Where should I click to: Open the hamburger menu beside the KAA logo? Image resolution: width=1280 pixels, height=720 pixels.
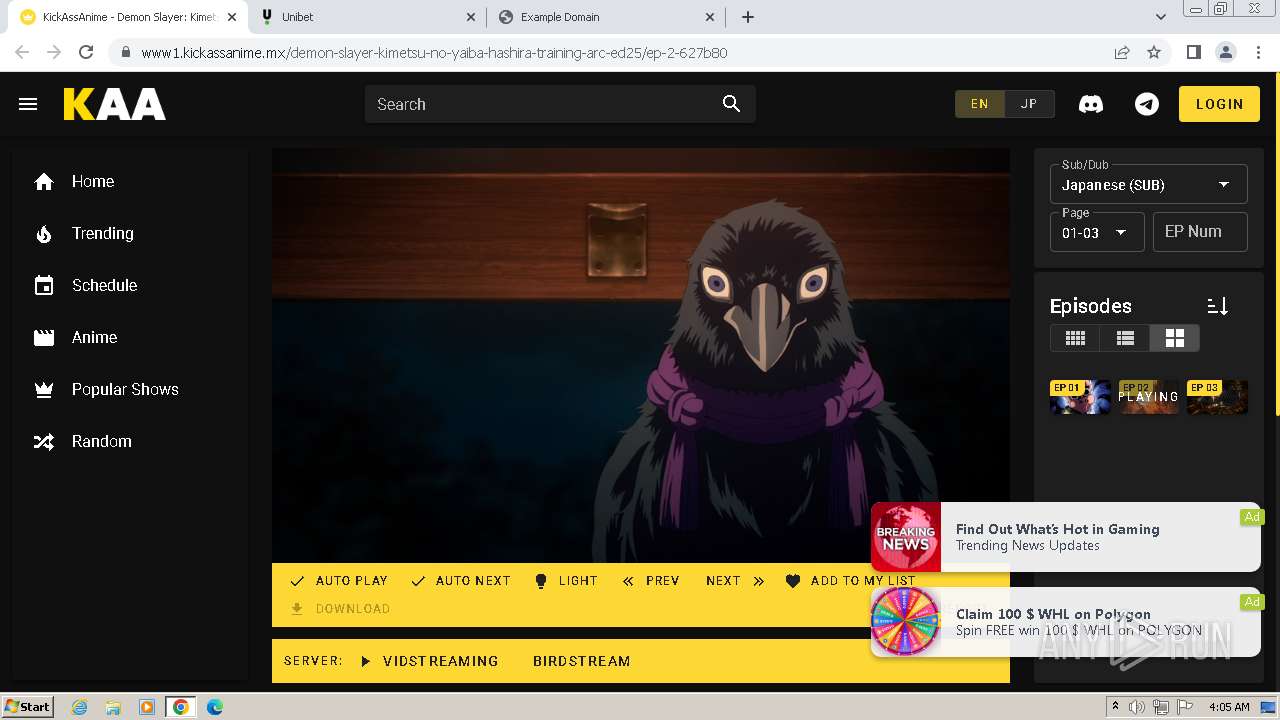(28, 104)
